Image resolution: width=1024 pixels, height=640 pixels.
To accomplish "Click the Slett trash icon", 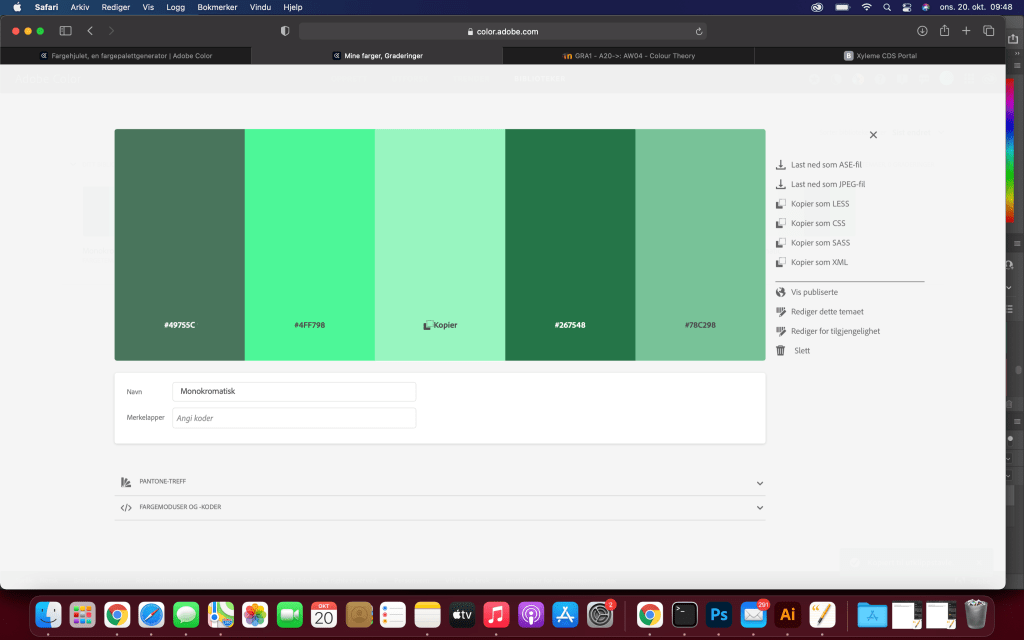I will tap(781, 351).
